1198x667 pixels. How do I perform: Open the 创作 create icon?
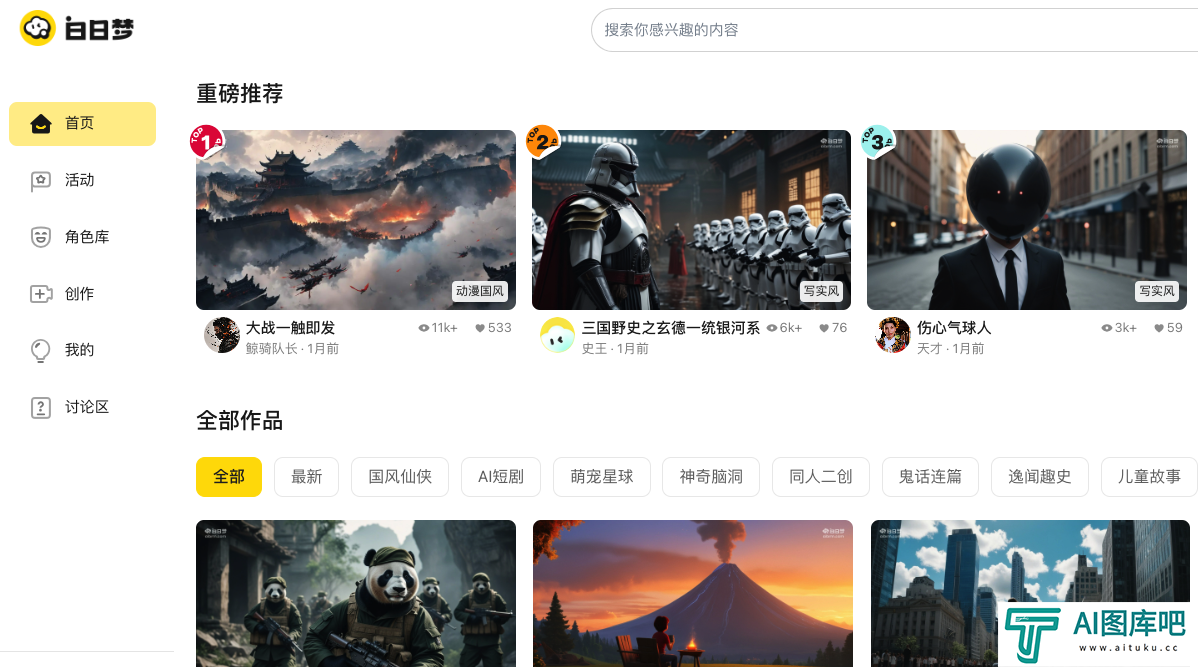40,293
